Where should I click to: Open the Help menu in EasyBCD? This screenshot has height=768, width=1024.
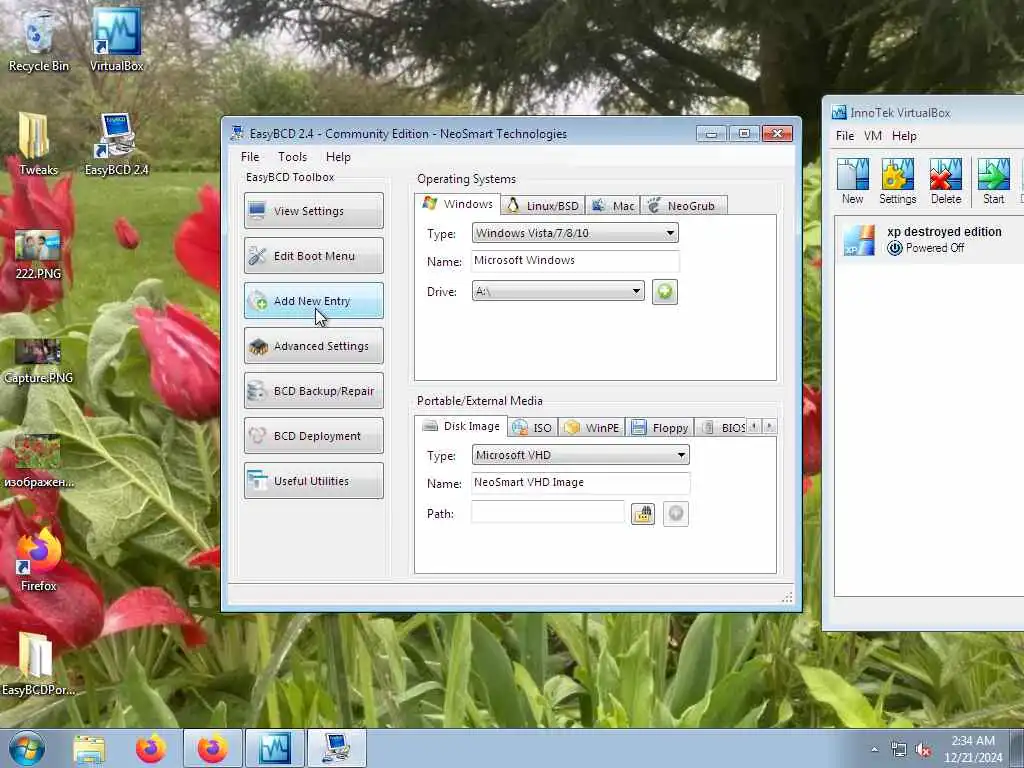click(x=338, y=157)
